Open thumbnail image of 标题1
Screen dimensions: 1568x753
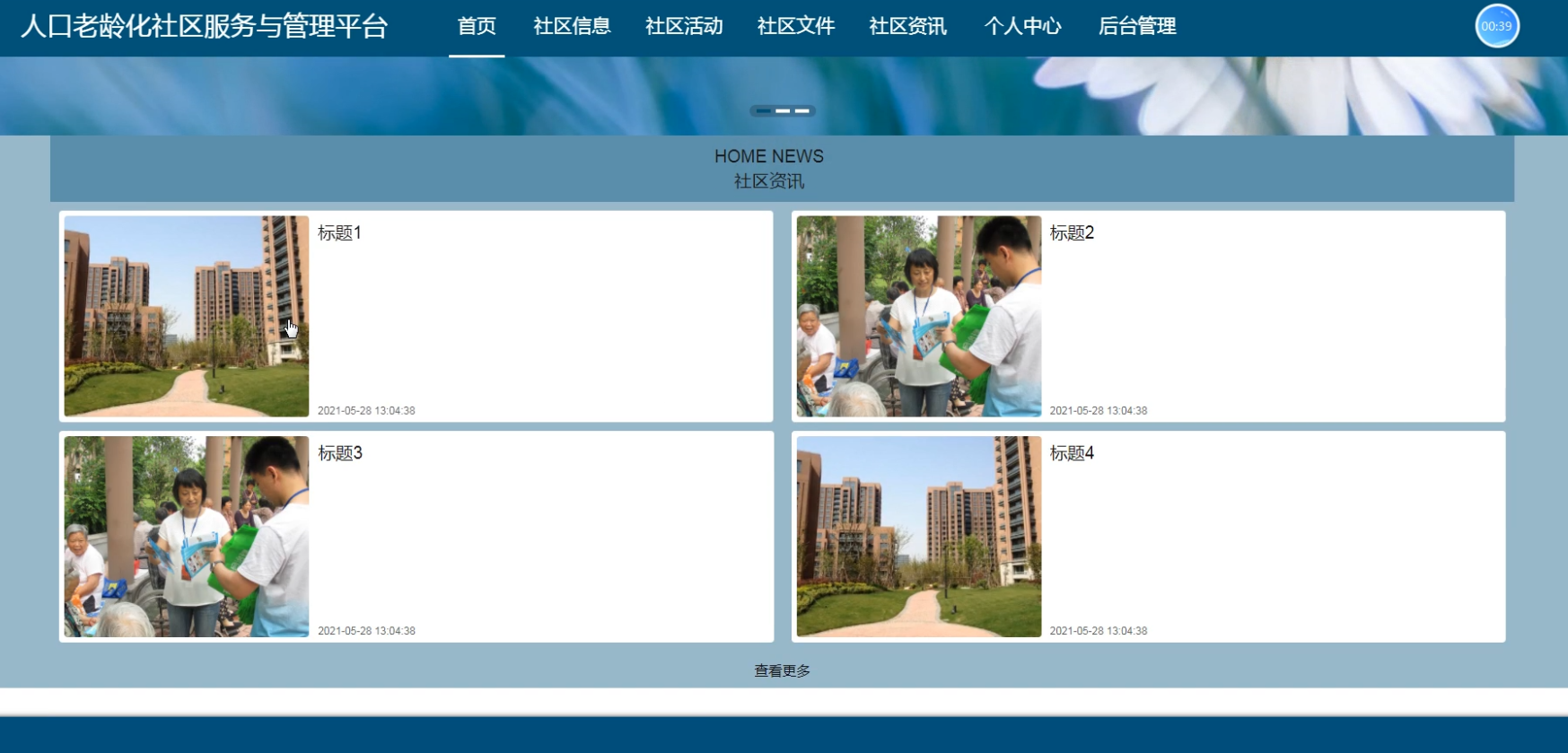pos(187,316)
